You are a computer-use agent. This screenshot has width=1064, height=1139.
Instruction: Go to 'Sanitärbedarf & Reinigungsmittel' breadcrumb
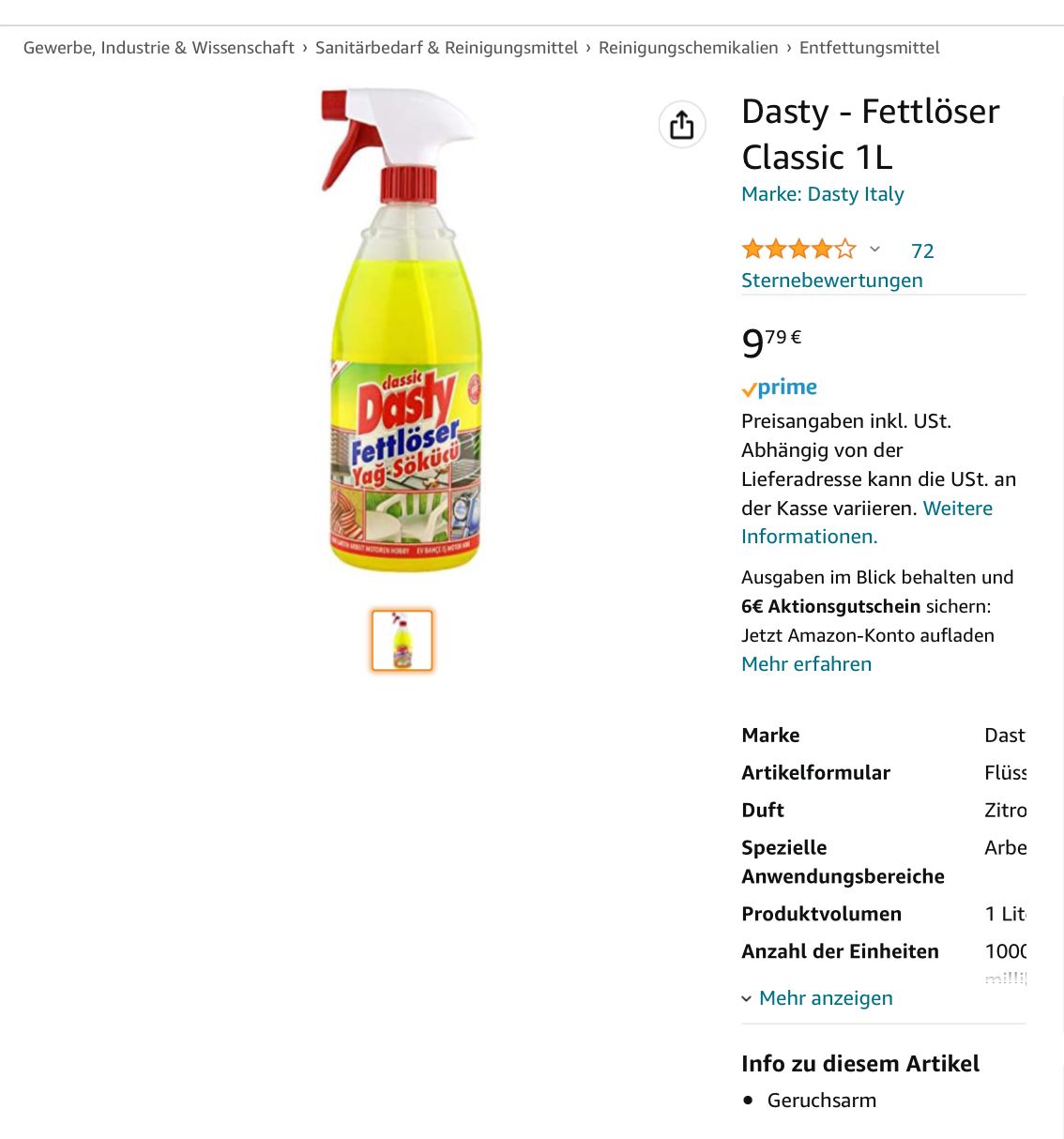pyautogui.click(x=447, y=48)
